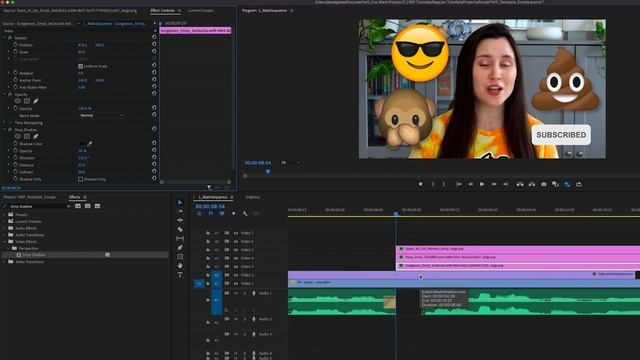Go to In point in program monitor

pyautogui.click(x=459, y=184)
